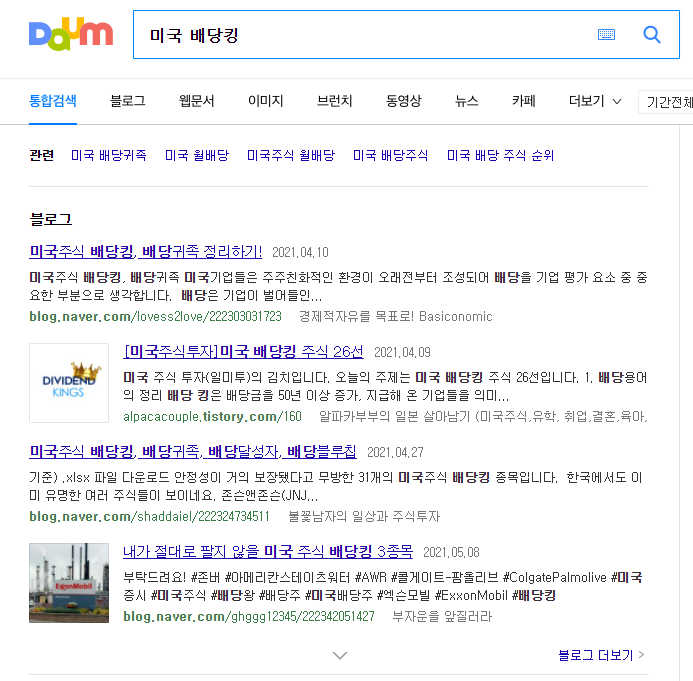The width and height of the screenshot is (693, 681).
Task: Open URL blog.naver.com/shaddaiel/222324734511
Action: pos(149,516)
